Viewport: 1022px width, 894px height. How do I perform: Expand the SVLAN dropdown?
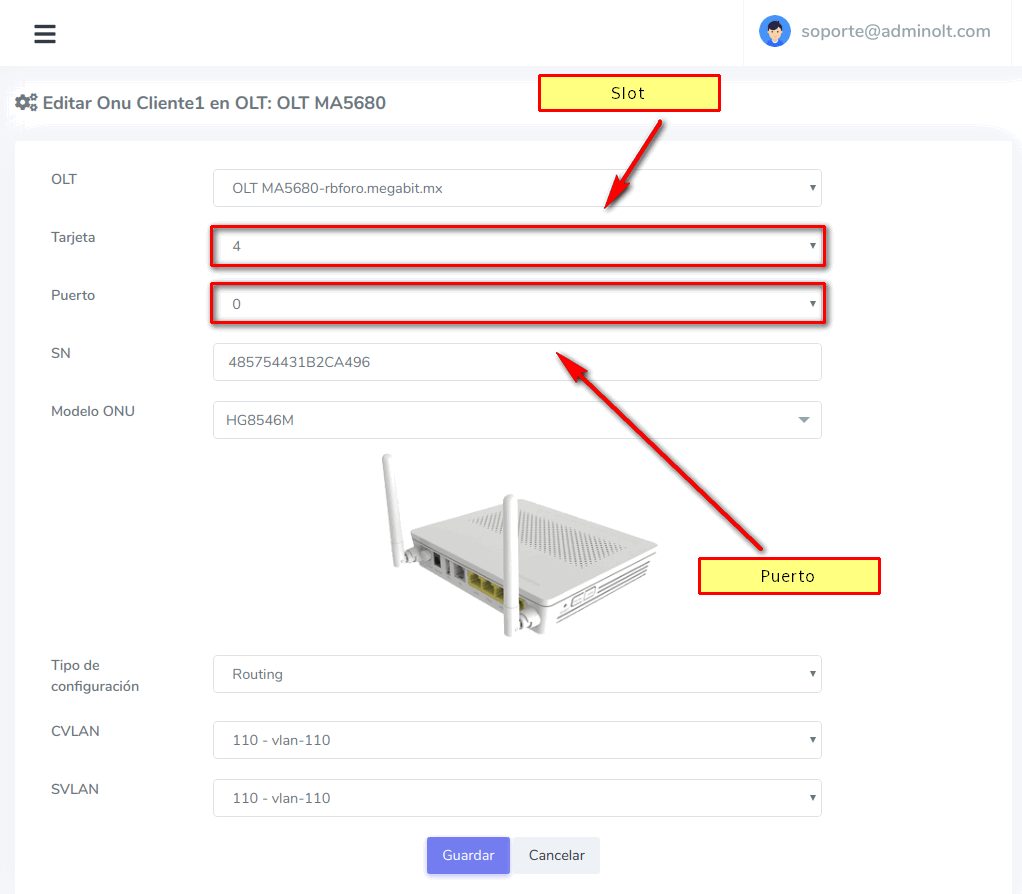click(516, 798)
